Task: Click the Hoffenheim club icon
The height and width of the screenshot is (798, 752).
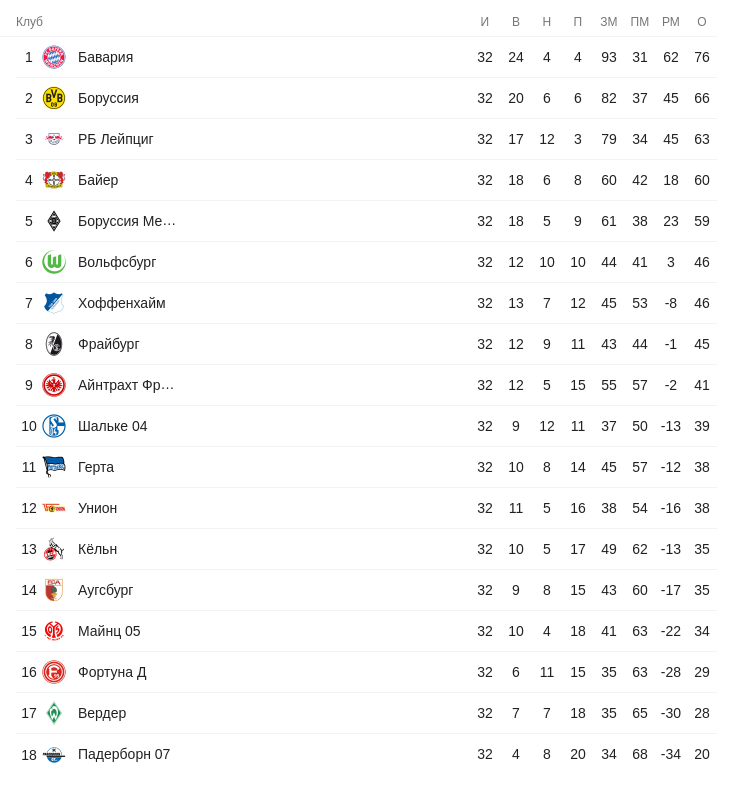Action: coord(54,303)
